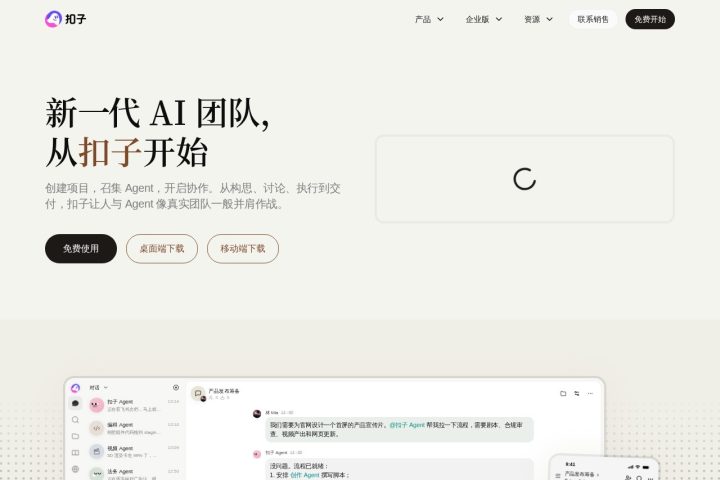The width and height of the screenshot is (720, 480).
Task: Click the switch arrows icon in chat header
Action: click(577, 393)
